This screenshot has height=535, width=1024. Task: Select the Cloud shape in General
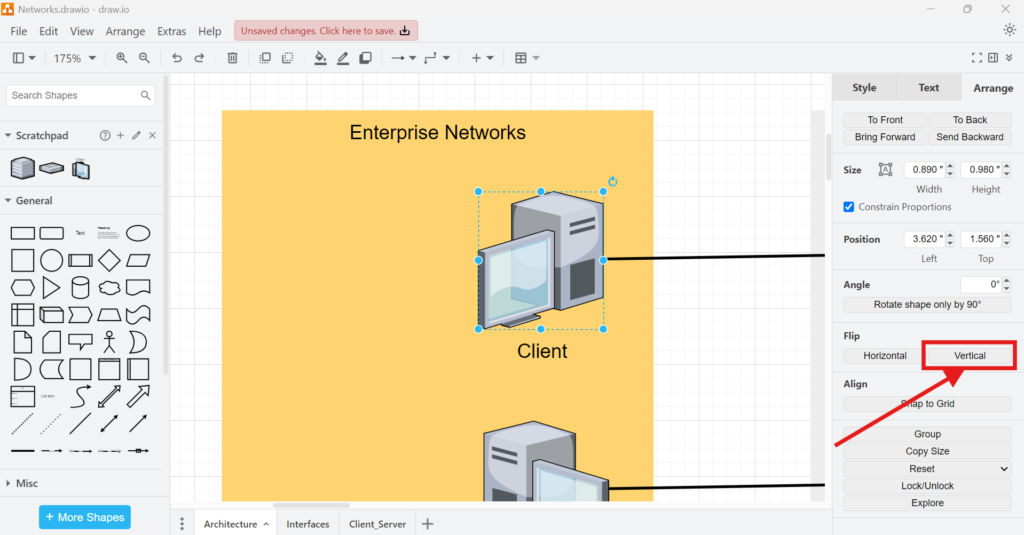coord(109,287)
